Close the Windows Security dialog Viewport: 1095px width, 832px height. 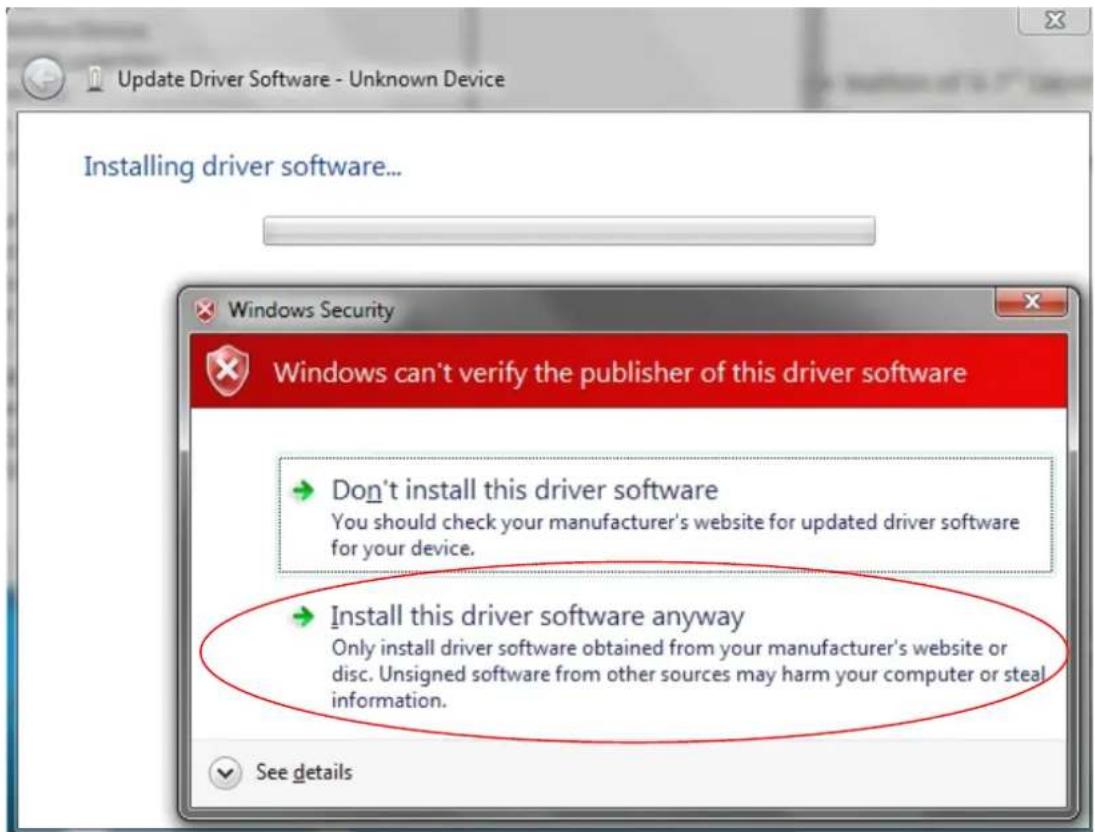pyautogui.click(x=1031, y=302)
